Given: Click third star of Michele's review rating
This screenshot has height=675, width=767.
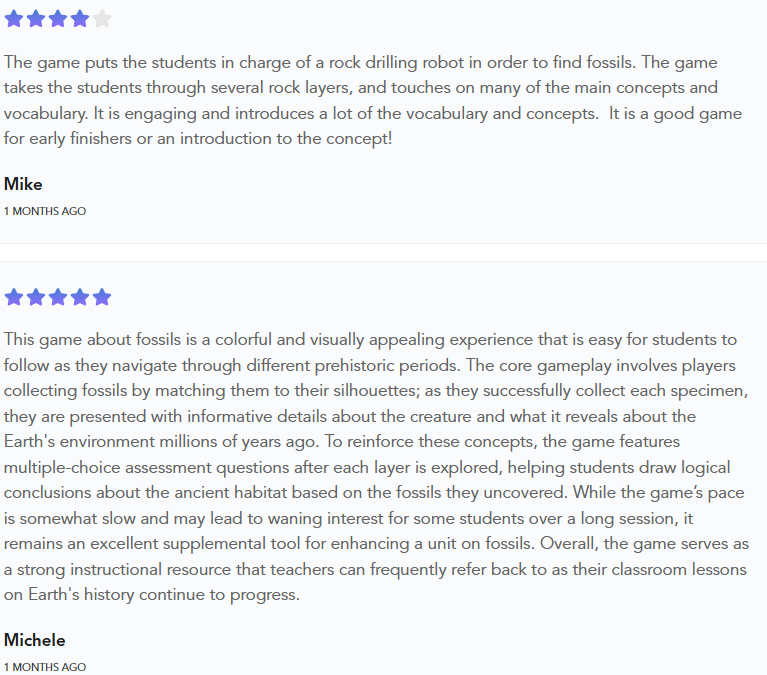Looking at the screenshot, I should pyautogui.click(x=58, y=297).
